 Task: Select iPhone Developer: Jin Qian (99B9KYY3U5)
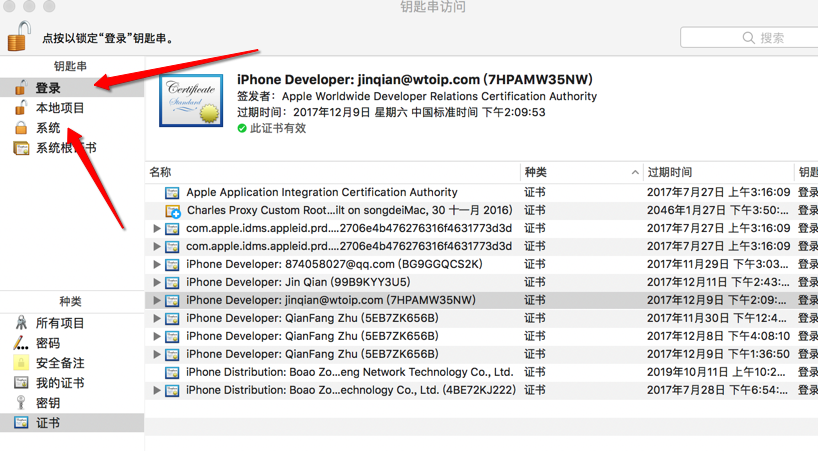tap(298, 282)
